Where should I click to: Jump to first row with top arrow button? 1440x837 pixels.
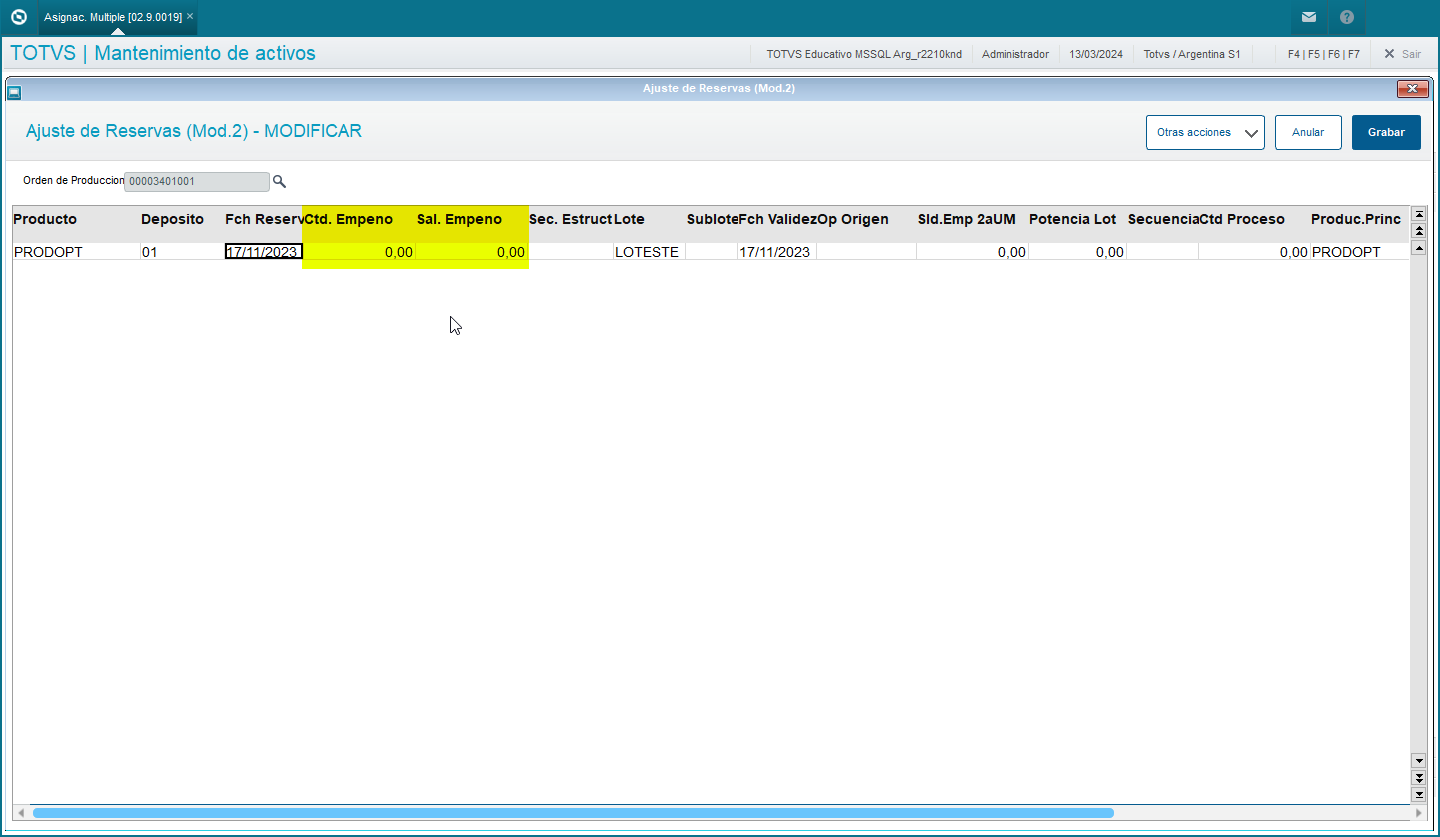[1418, 214]
